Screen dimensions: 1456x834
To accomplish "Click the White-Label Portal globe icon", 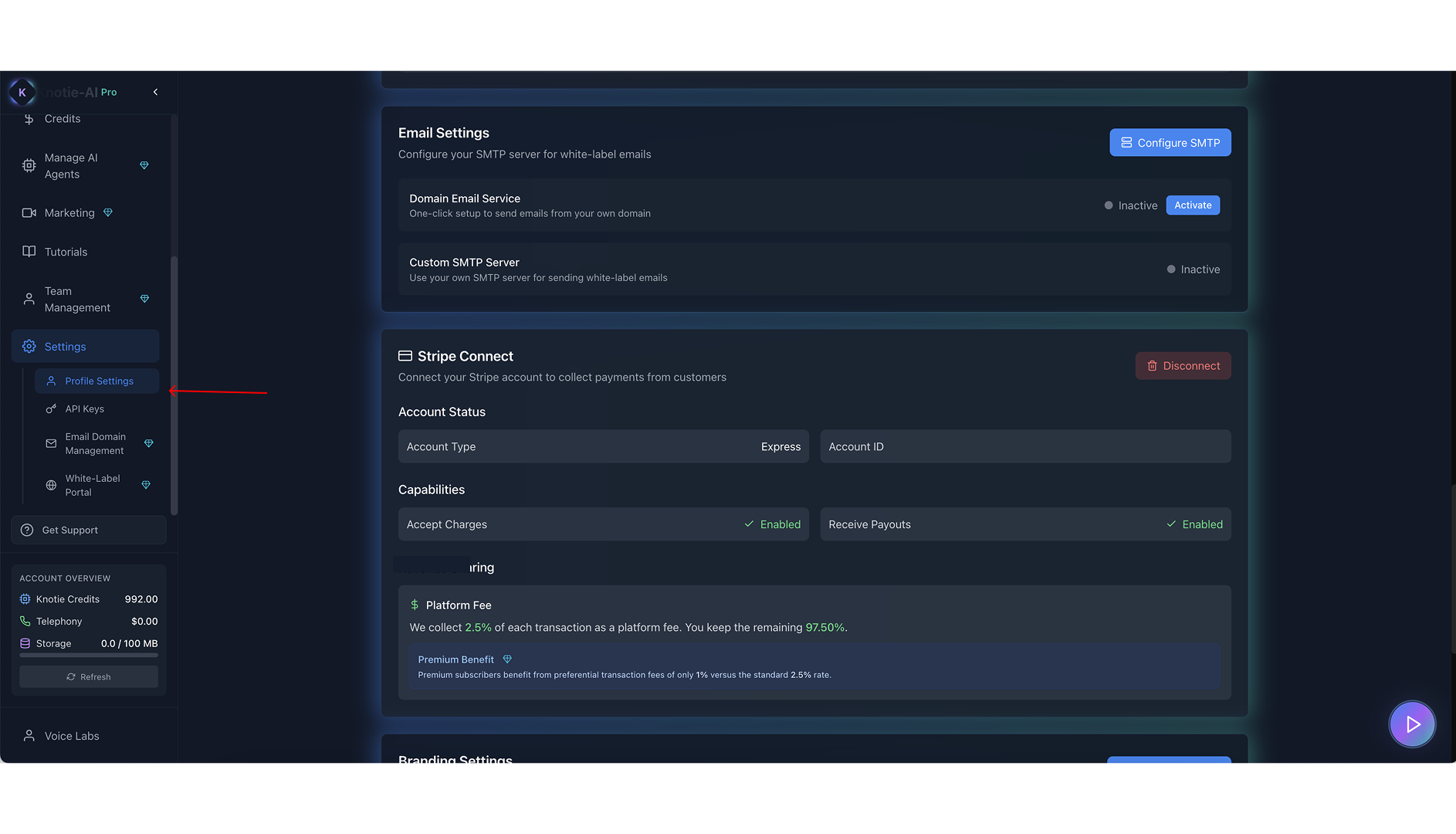I will click(x=51, y=486).
